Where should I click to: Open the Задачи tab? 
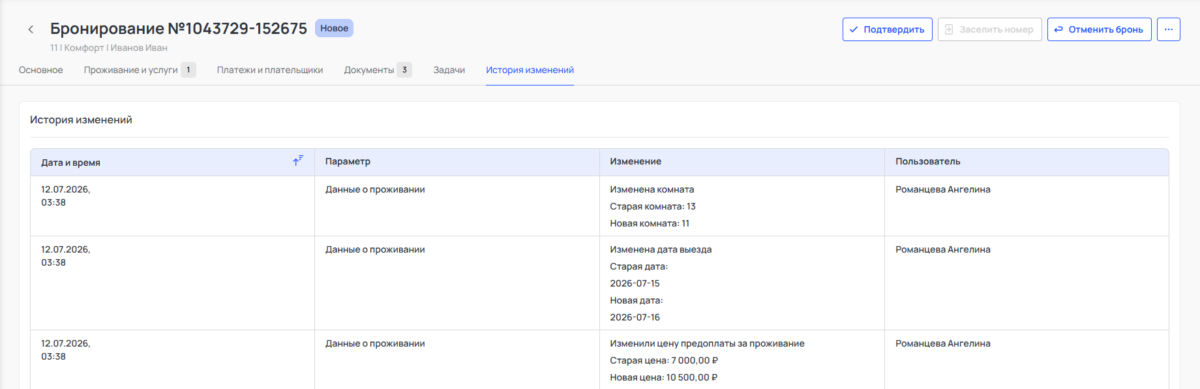(x=449, y=70)
